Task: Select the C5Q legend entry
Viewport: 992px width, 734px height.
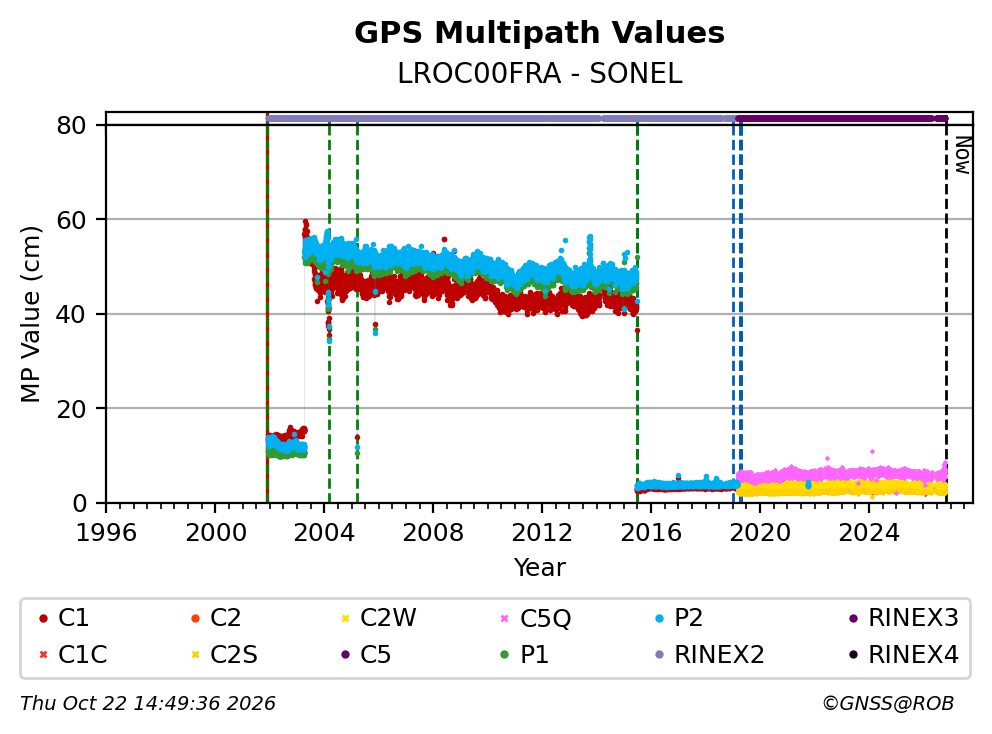Action: [535, 618]
